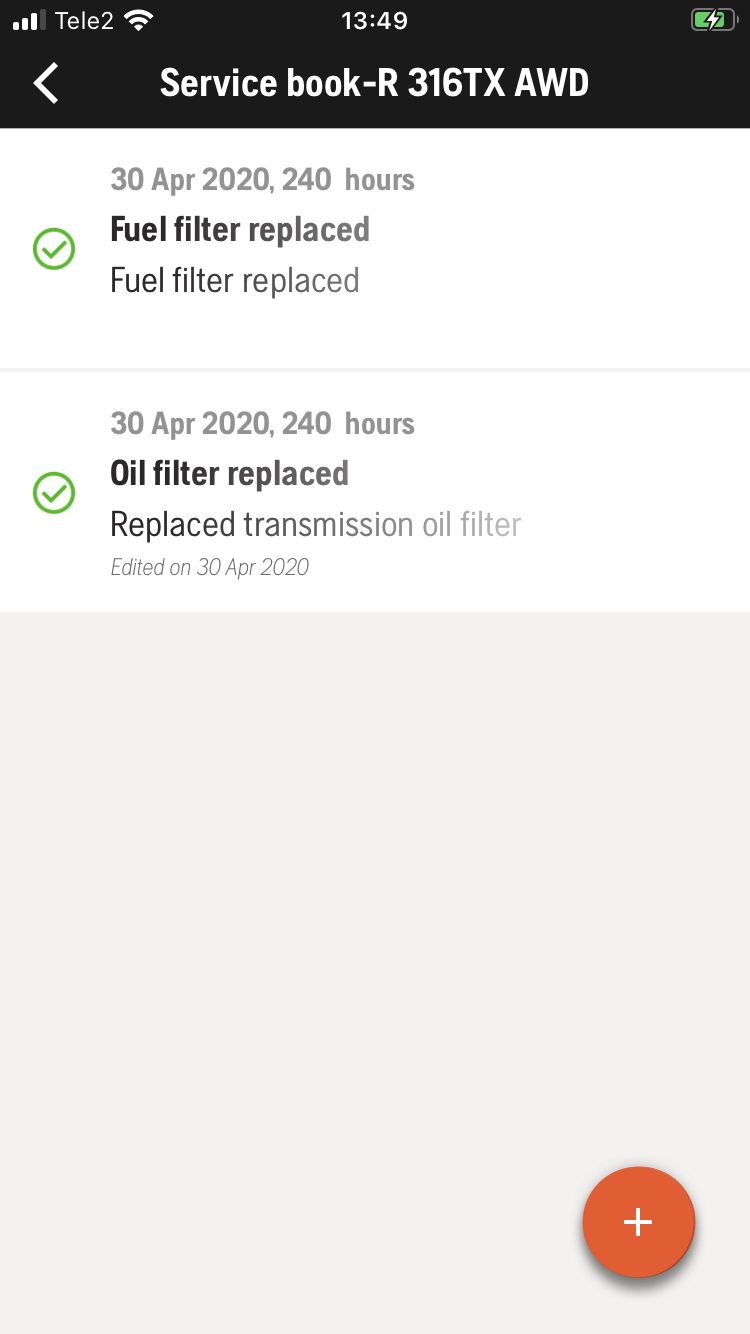Image resolution: width=750 pixels, height=1334 pixels.
Task: Tap the non-bold Fuel filter replaced description
Action: pos(235,281)
